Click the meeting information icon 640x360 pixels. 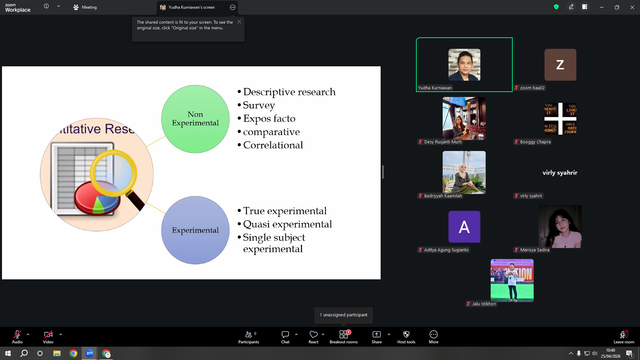46,7
